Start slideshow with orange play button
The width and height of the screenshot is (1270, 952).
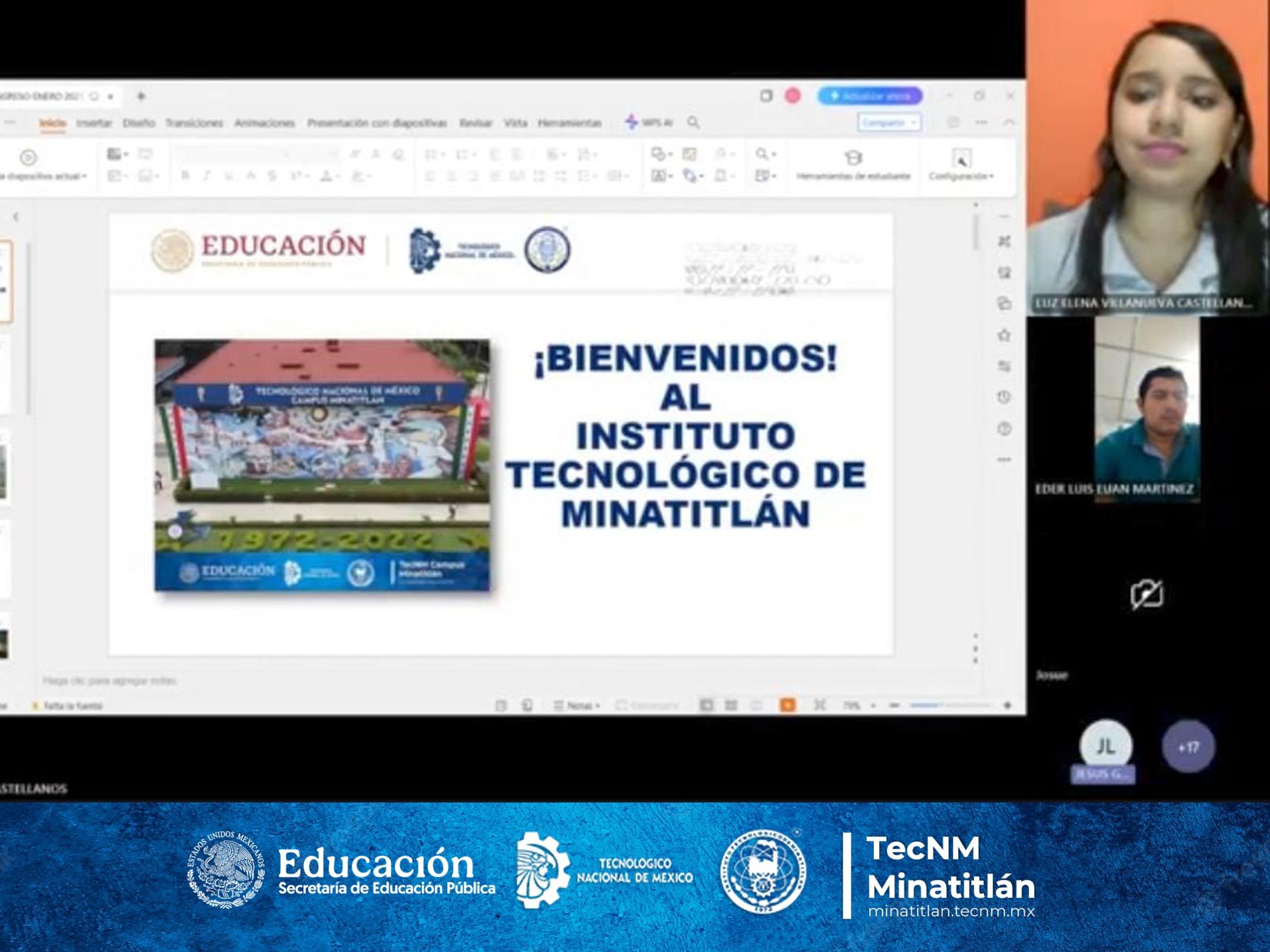pyautogui.click(x=787, y=705)
